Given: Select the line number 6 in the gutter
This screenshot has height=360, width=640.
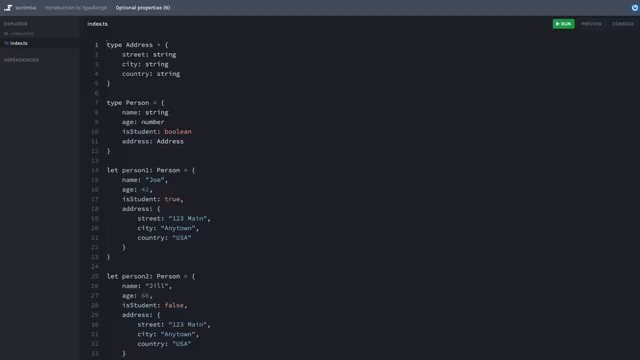Looking at the screenshot, I should click(x=96, y=93).
